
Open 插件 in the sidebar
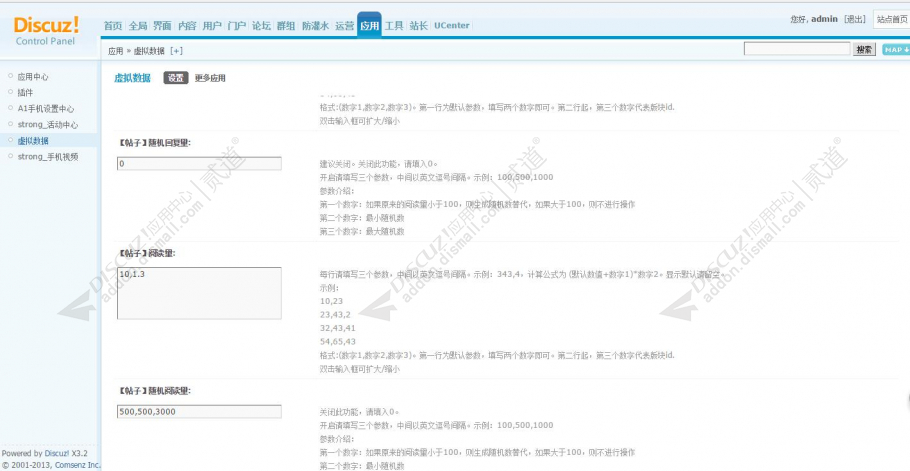point(25,92)
